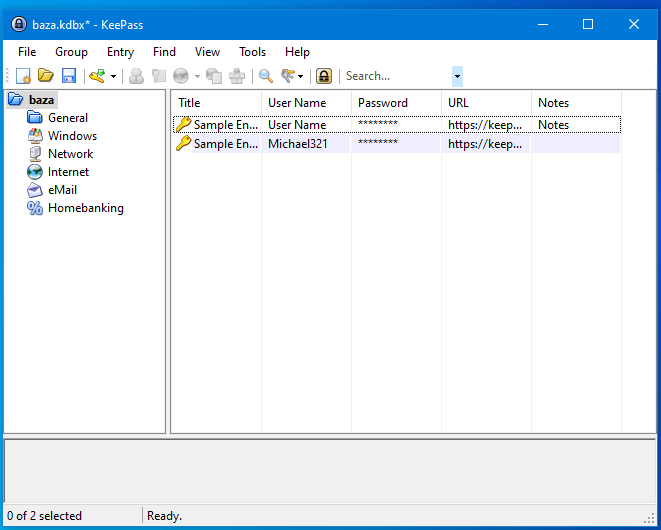Screen dimensions: 661x530
Task: Expand the Search box dropdown arrow
Action: click(x=457, y=76)
